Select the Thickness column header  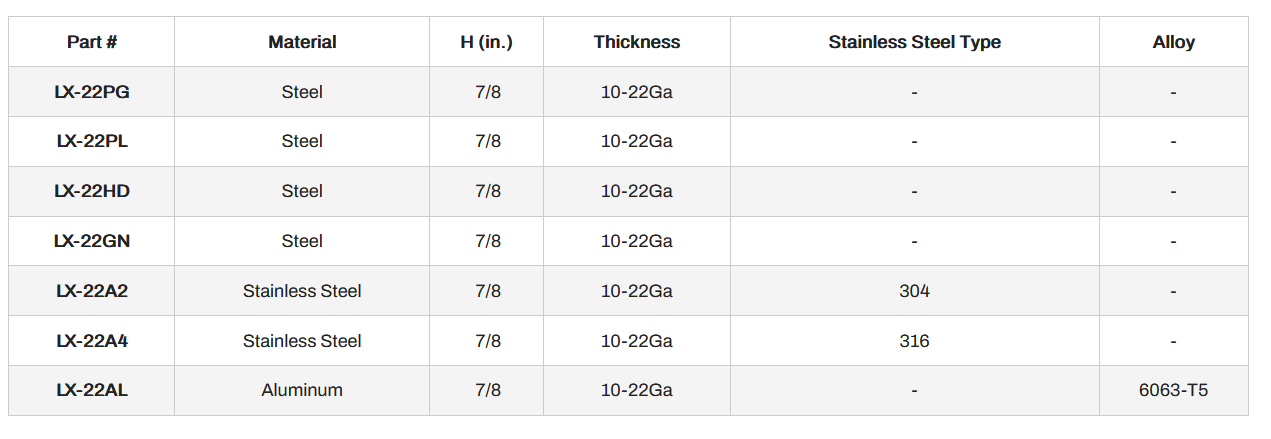click(636, 42)
